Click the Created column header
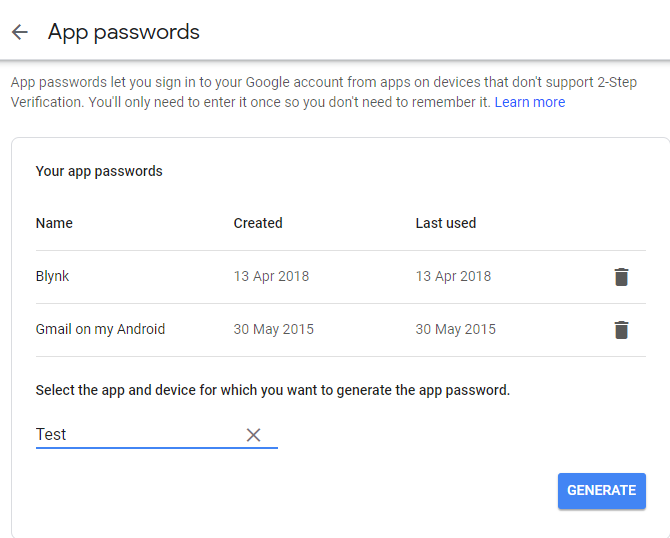This screenshot has height=538, width=670. pyautogui.click(x=258, y=223)
